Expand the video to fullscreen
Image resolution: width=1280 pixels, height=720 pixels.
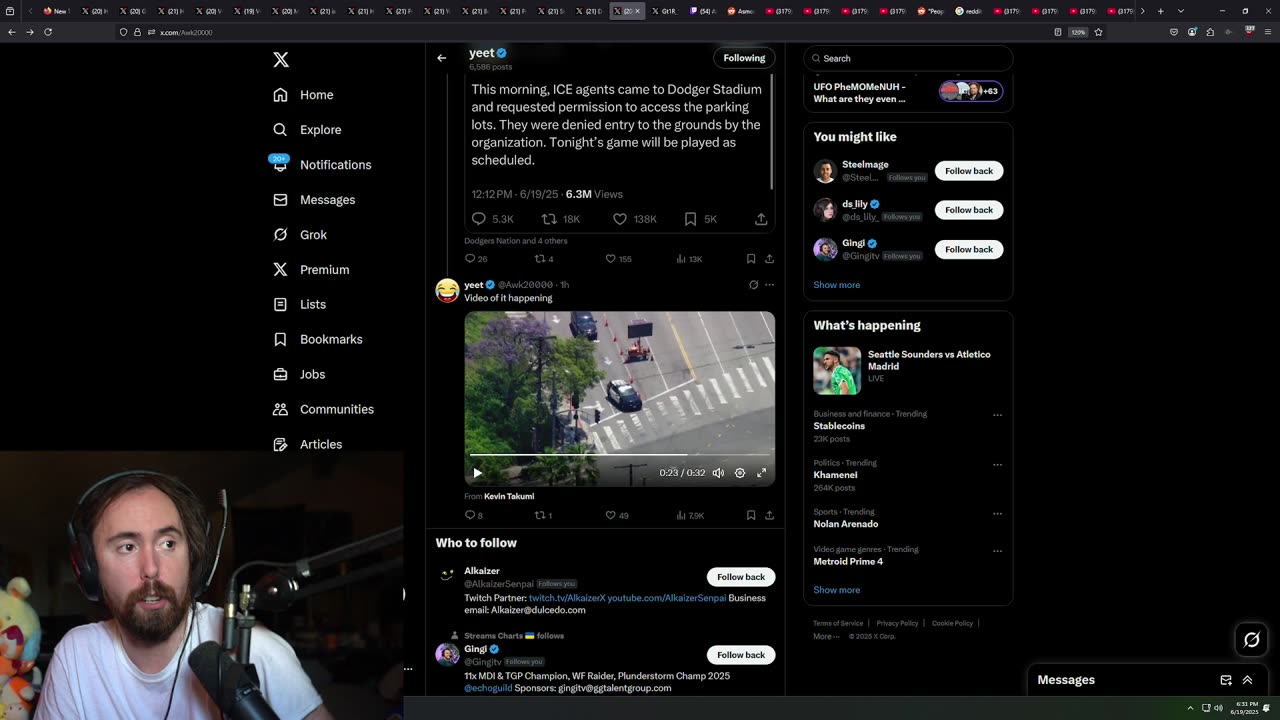pyautogui.click(x=761, y=473)
